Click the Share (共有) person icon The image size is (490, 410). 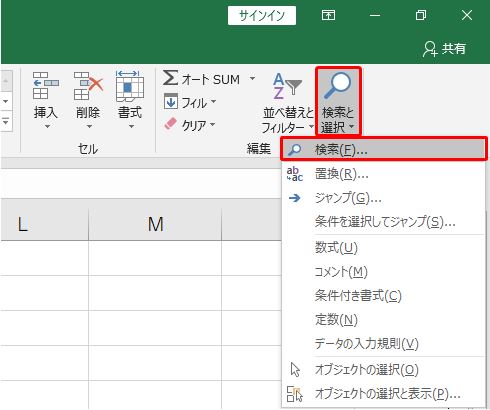tap(430, 49)
